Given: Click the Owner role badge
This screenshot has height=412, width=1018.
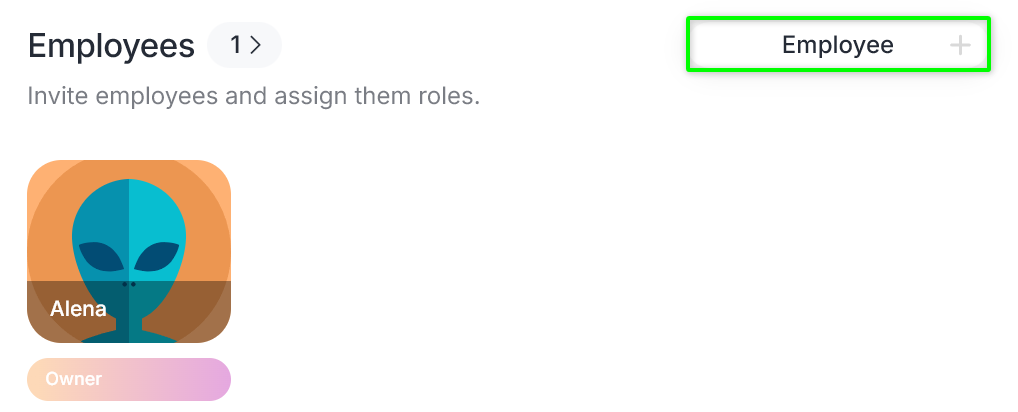Looking at the screenshot, I should tap(129, 379).
